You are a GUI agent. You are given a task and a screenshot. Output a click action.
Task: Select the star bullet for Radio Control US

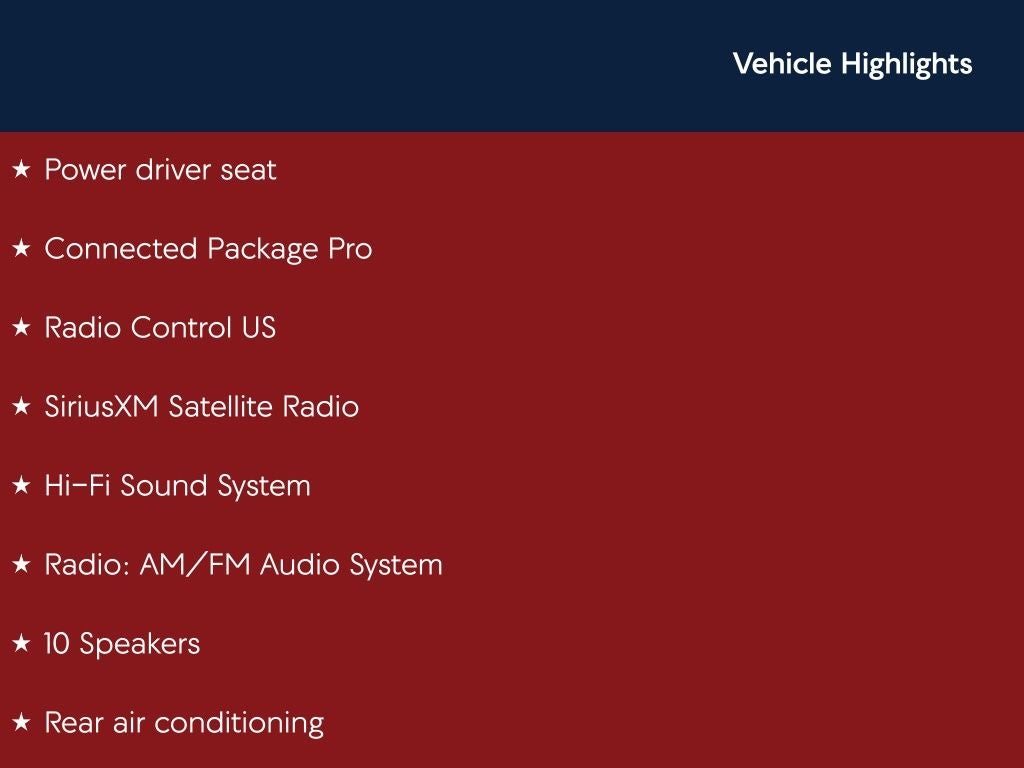coord(21,329)
